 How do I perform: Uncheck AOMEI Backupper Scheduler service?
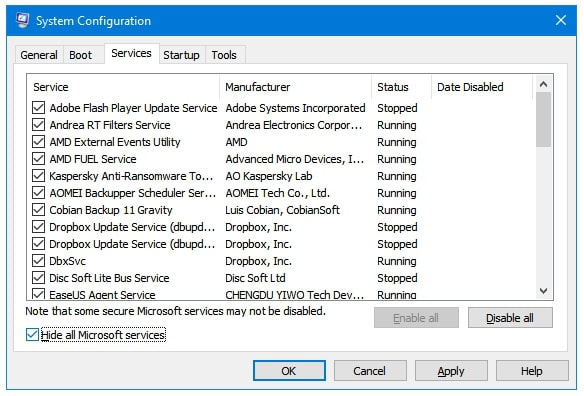[38, 193]
